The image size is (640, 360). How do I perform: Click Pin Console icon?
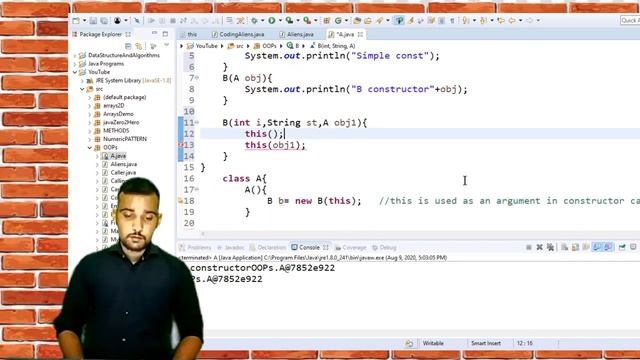tap(622, 247)
